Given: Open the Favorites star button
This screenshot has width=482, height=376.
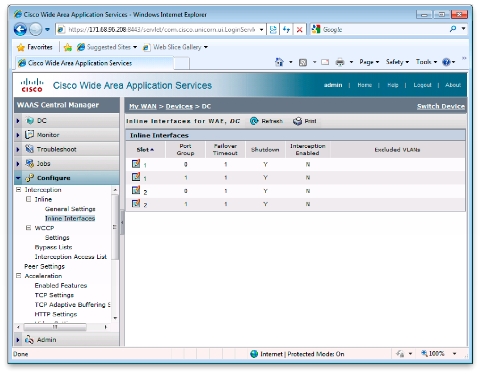Looking at the screenshot, I should tap(35, 47).
